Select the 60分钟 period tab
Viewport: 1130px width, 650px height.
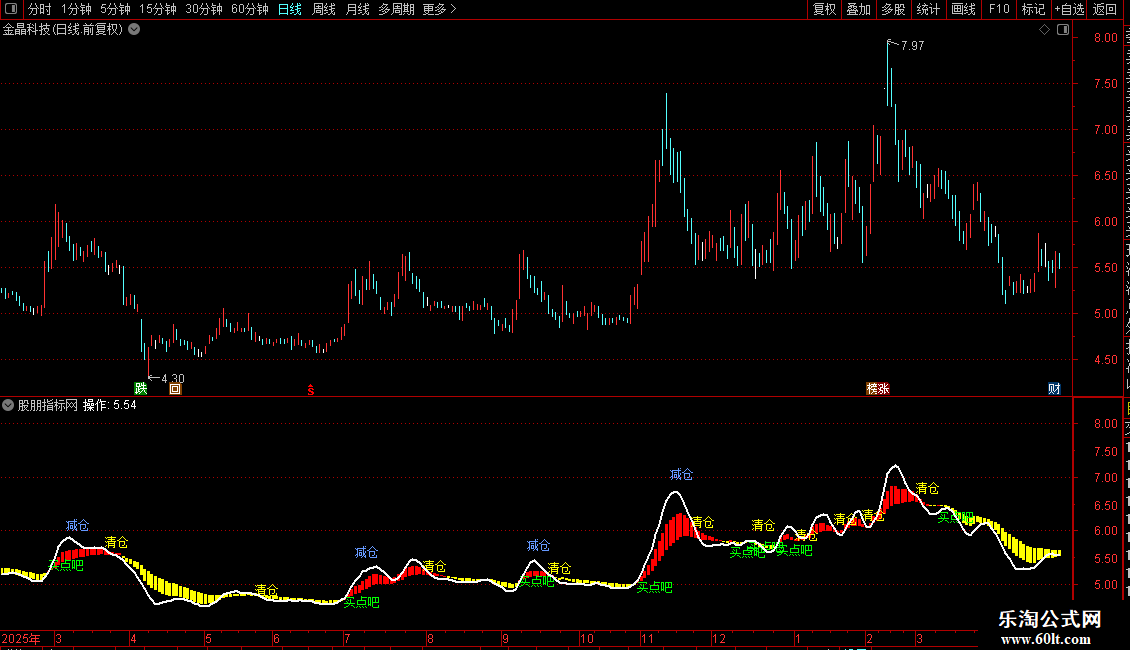tap(249, 9)
